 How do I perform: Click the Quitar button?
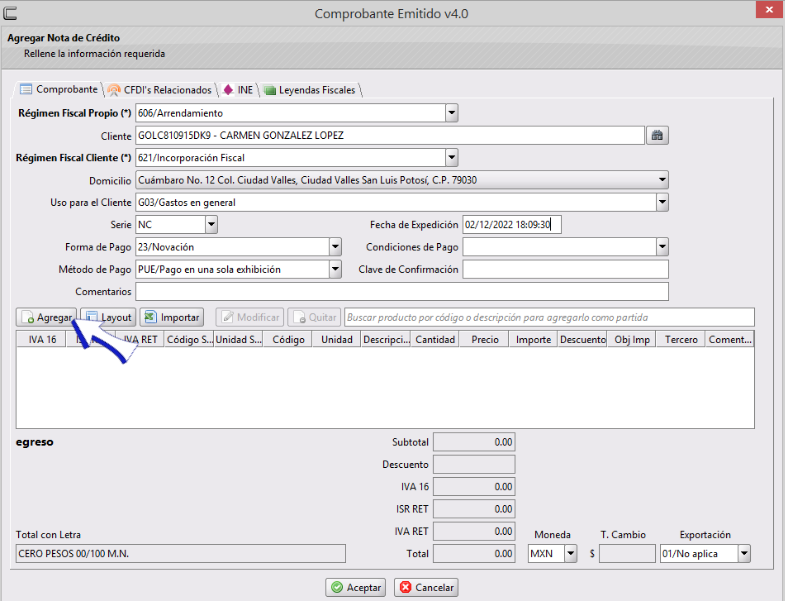pos(314,318)
